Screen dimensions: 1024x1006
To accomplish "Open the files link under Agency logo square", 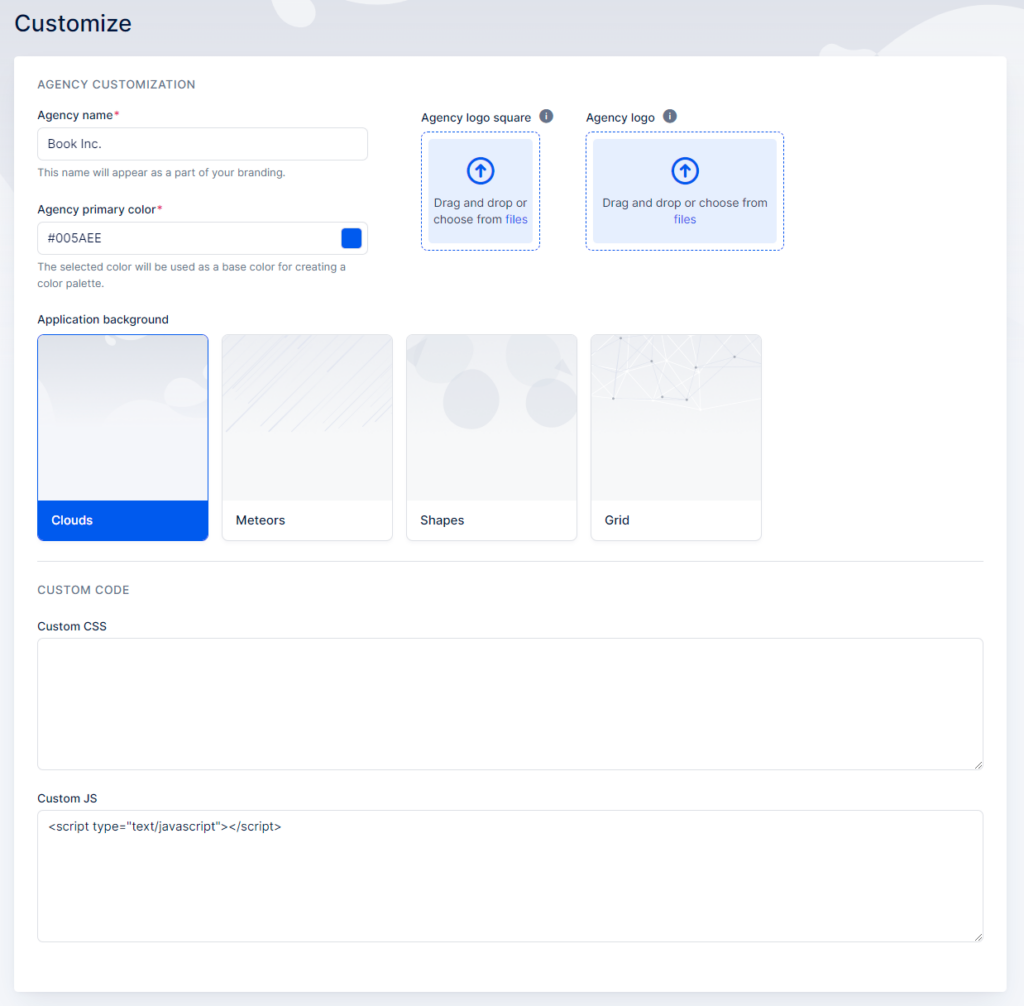I will tap(513, 219).
